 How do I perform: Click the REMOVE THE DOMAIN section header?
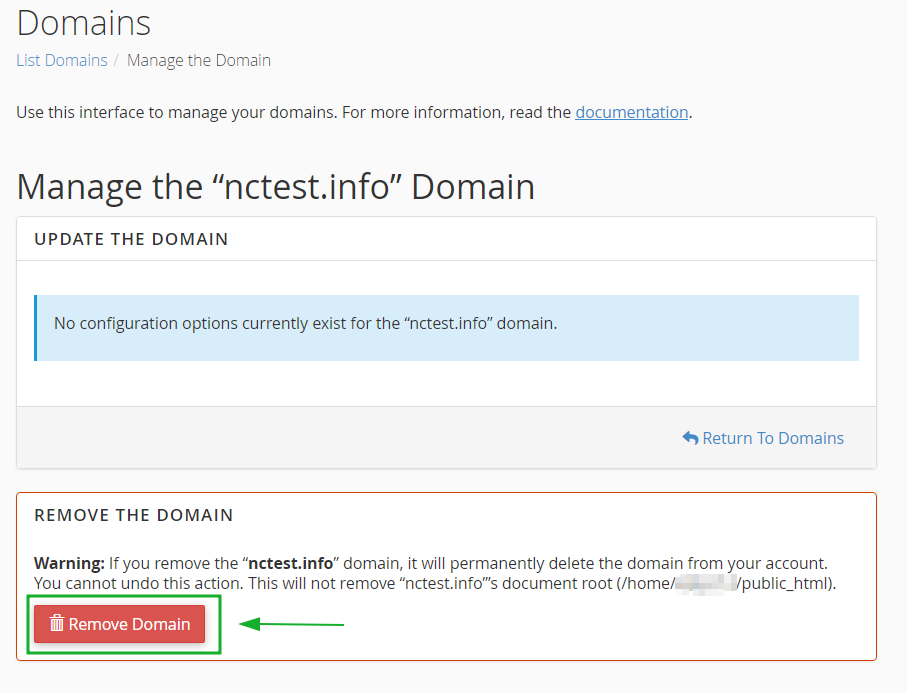click(x=134, y=515)
